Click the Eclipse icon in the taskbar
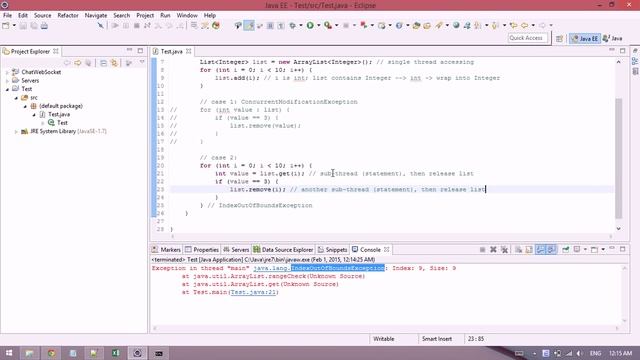Image resolution: width=640 pixels, height=360 pixels. pos(137,353)
